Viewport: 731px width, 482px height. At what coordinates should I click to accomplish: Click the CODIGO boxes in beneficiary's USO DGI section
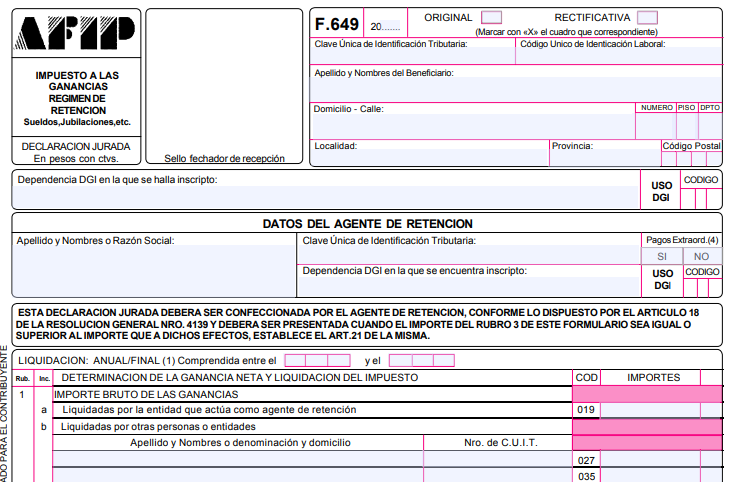(701, 199)
